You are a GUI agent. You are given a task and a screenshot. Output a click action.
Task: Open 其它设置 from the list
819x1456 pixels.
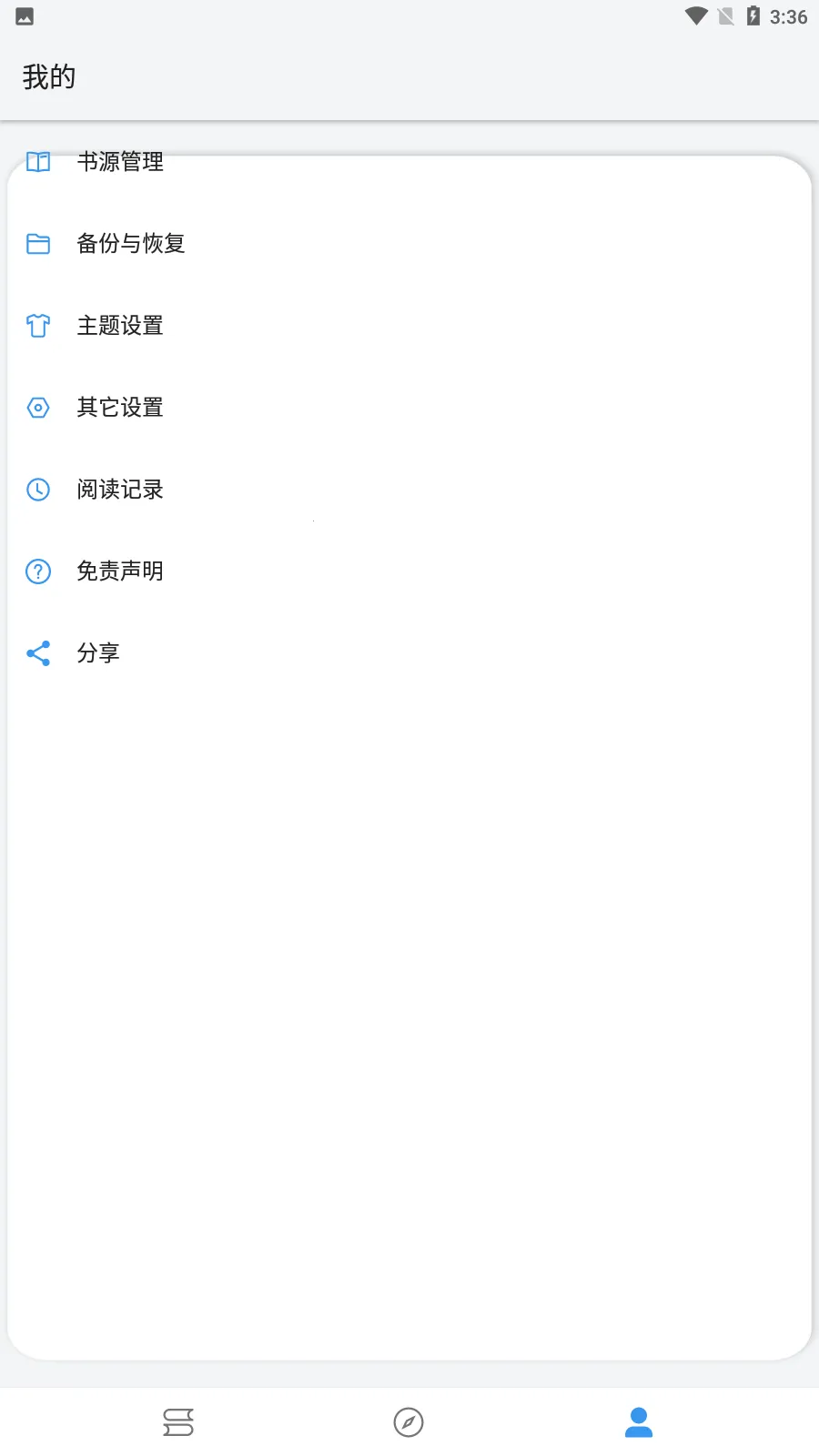pyautogui.click(x=119, y=408)
